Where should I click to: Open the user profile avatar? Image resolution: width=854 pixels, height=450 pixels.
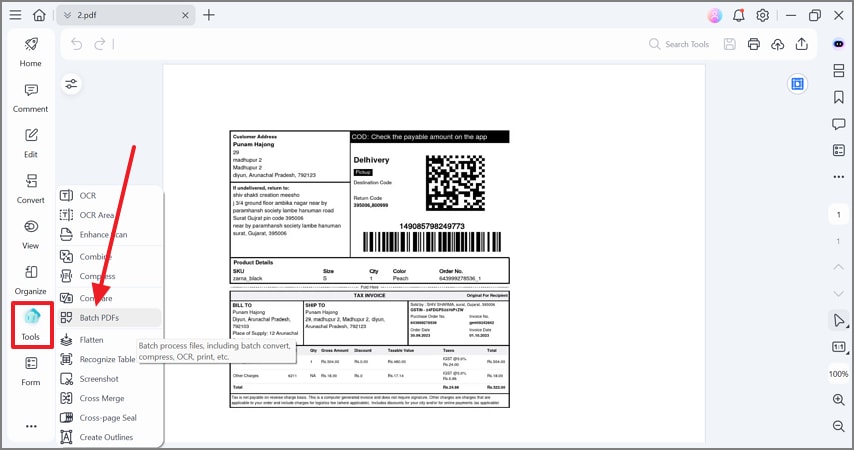pos(715,15)
